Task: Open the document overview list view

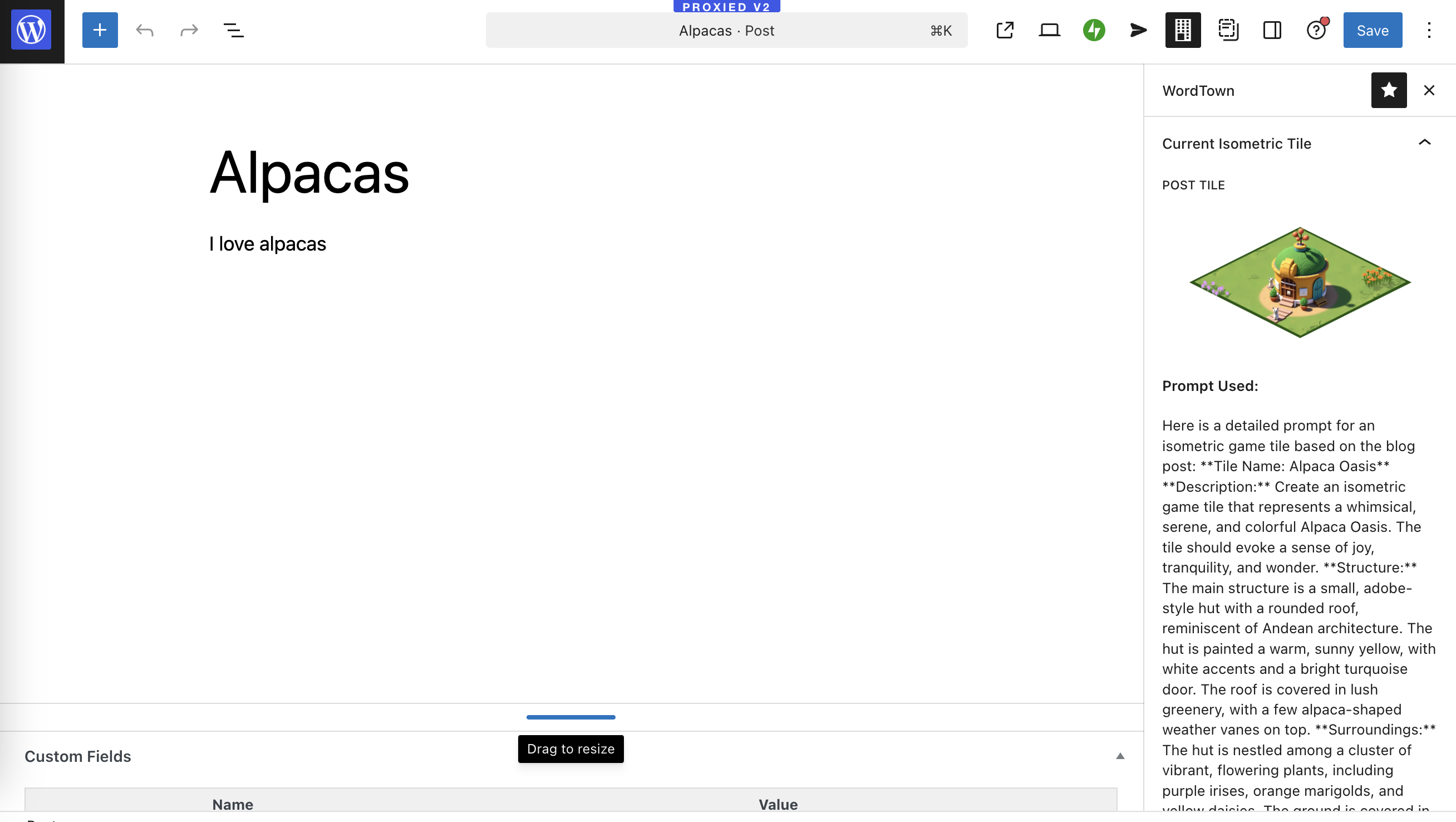Action: click(233, 31)
